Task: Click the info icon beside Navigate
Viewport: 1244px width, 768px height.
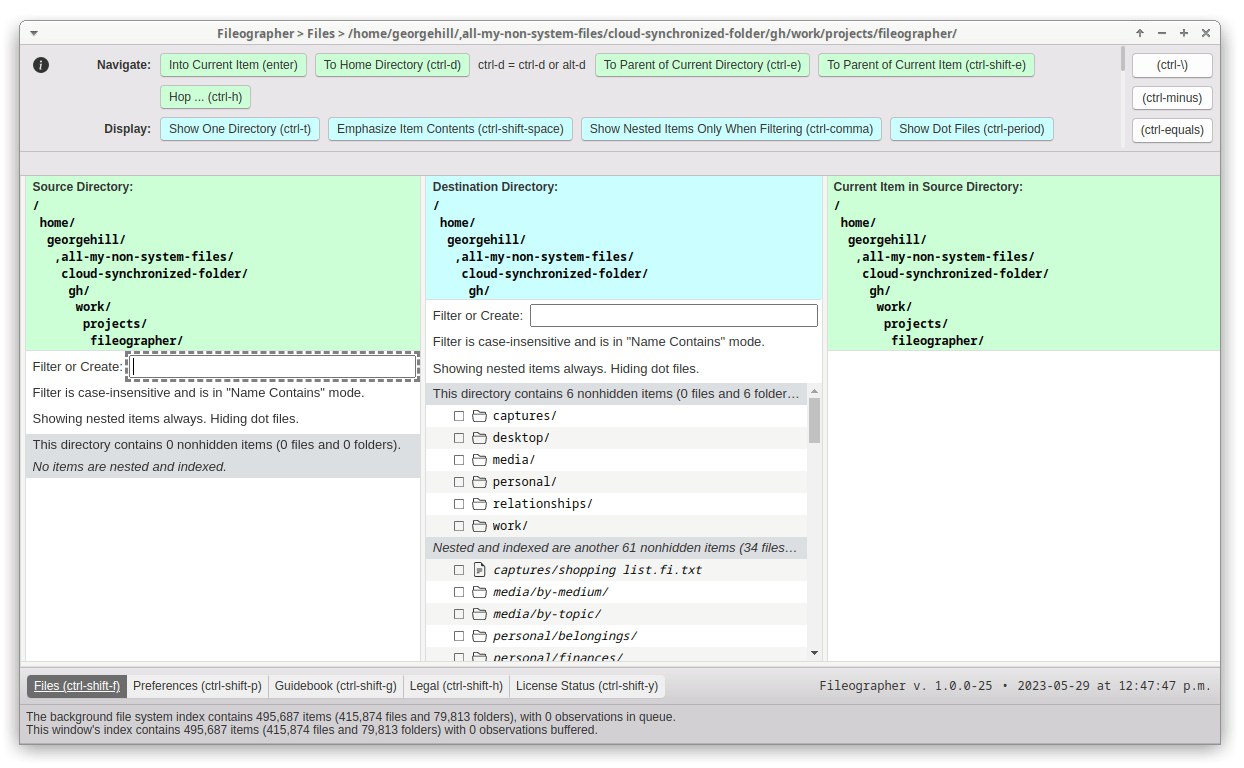Action: click(x=41, y=65)
